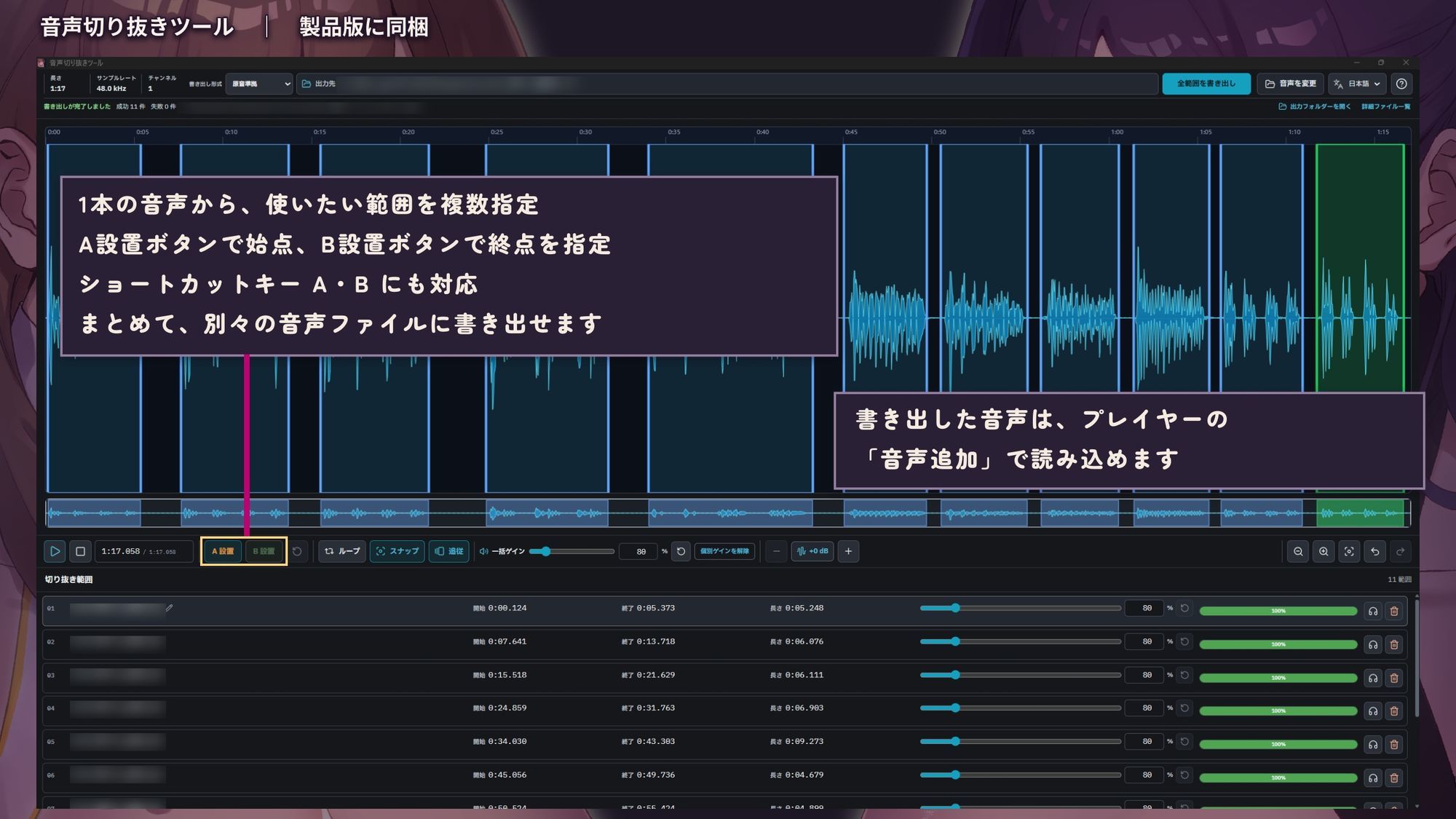Open the 書き出し形式 format dropdown
1456x819 pixels.
click(x=259, y=84)
